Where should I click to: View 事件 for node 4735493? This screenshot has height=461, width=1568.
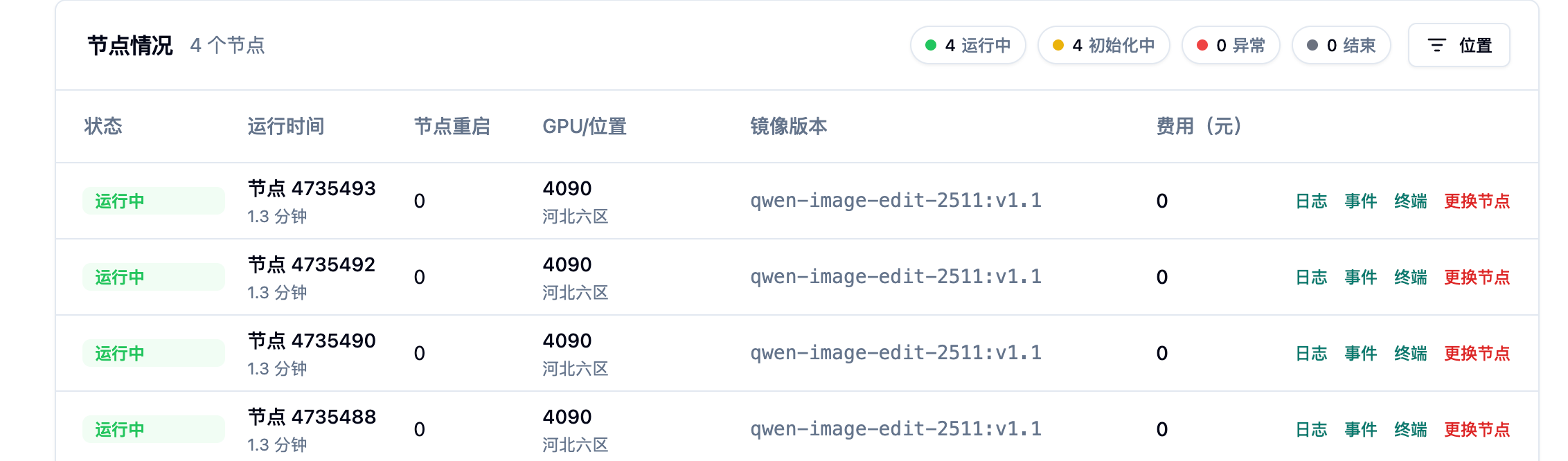[x=1361, y=201]
